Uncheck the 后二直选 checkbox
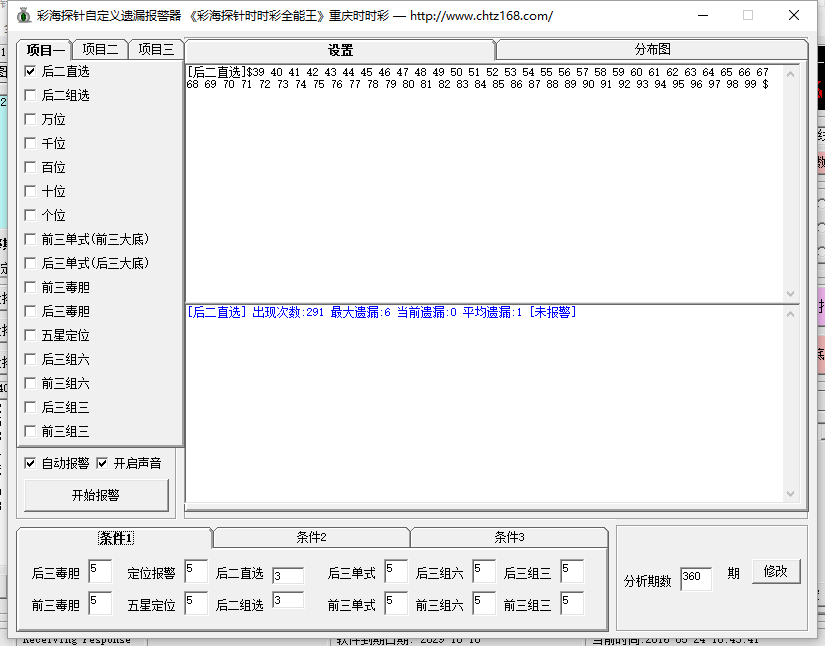 (30, 72)
